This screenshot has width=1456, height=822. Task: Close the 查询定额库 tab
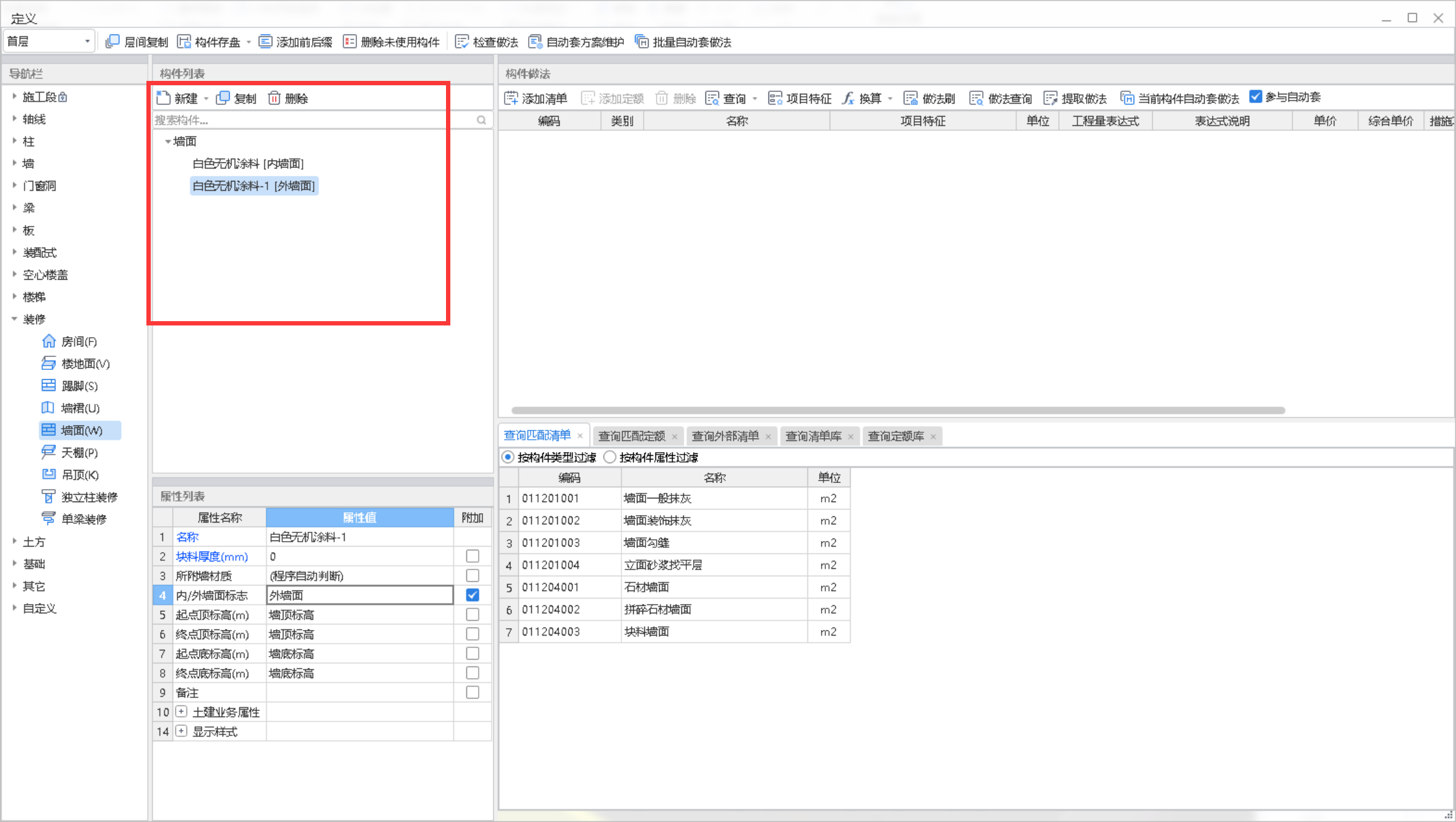(x=933, y=437)
